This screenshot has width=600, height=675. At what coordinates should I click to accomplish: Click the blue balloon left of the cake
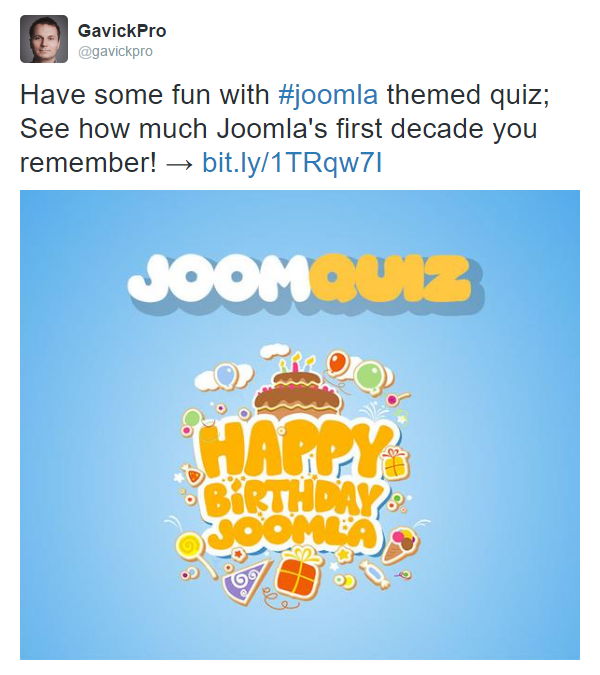point(228,374)
